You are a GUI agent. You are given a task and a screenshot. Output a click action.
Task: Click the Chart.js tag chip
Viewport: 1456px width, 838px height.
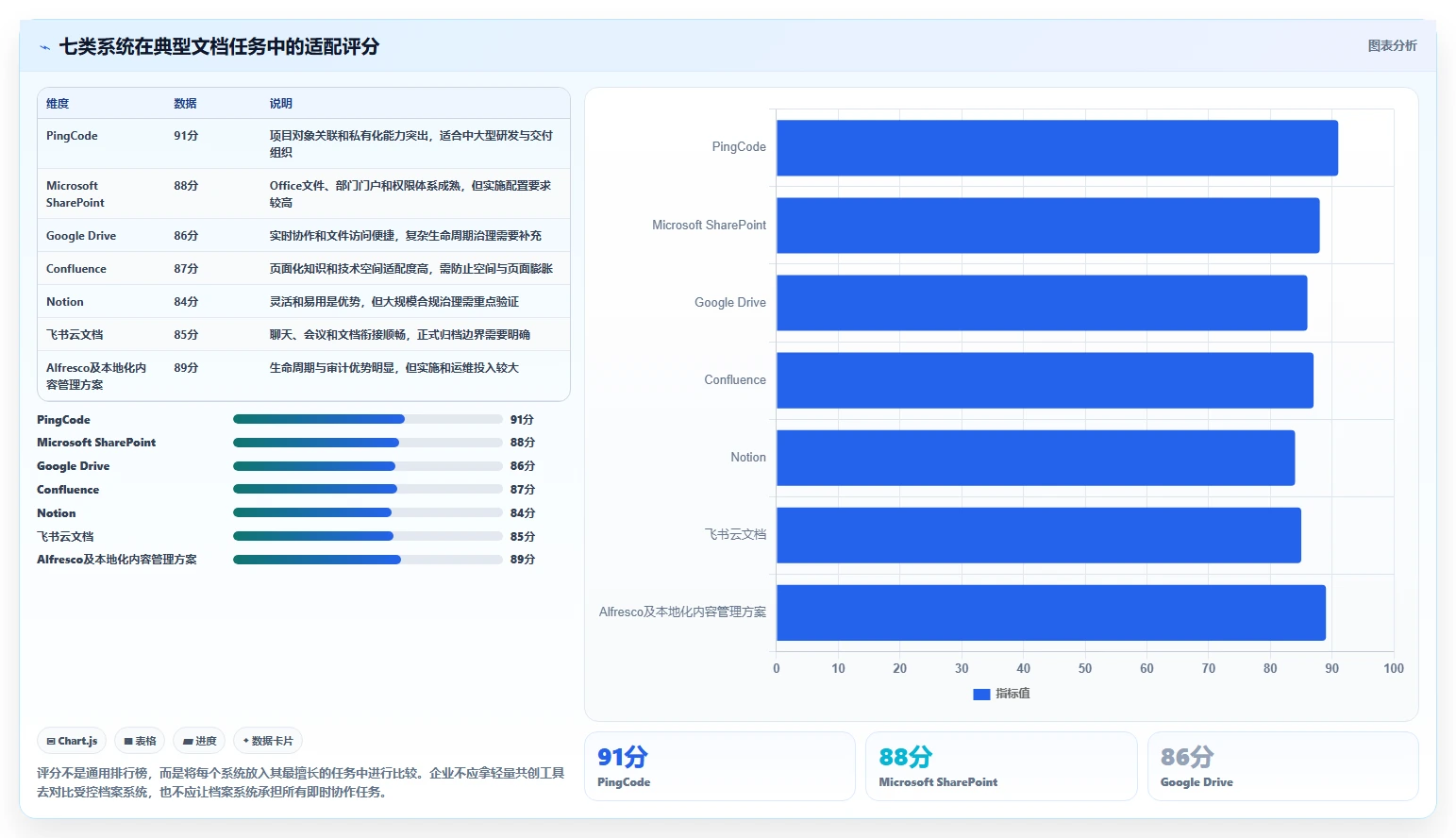72,741
